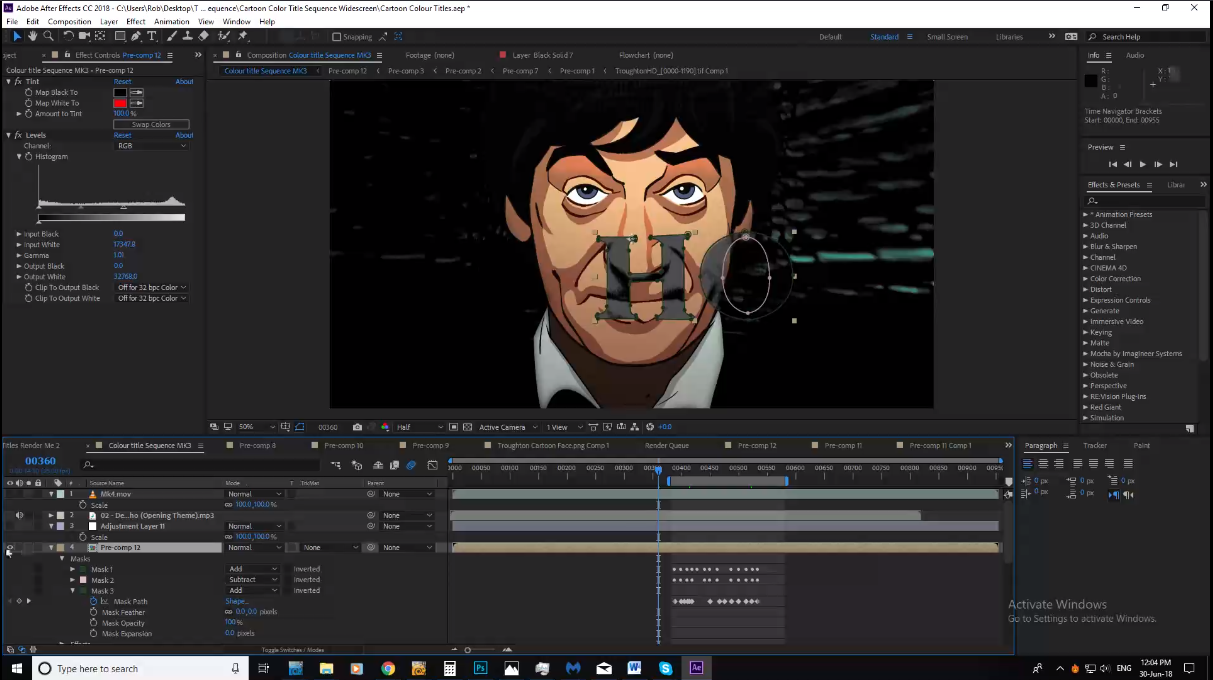Open Microsoft Word from the taskbar

(x=634, y=668)
